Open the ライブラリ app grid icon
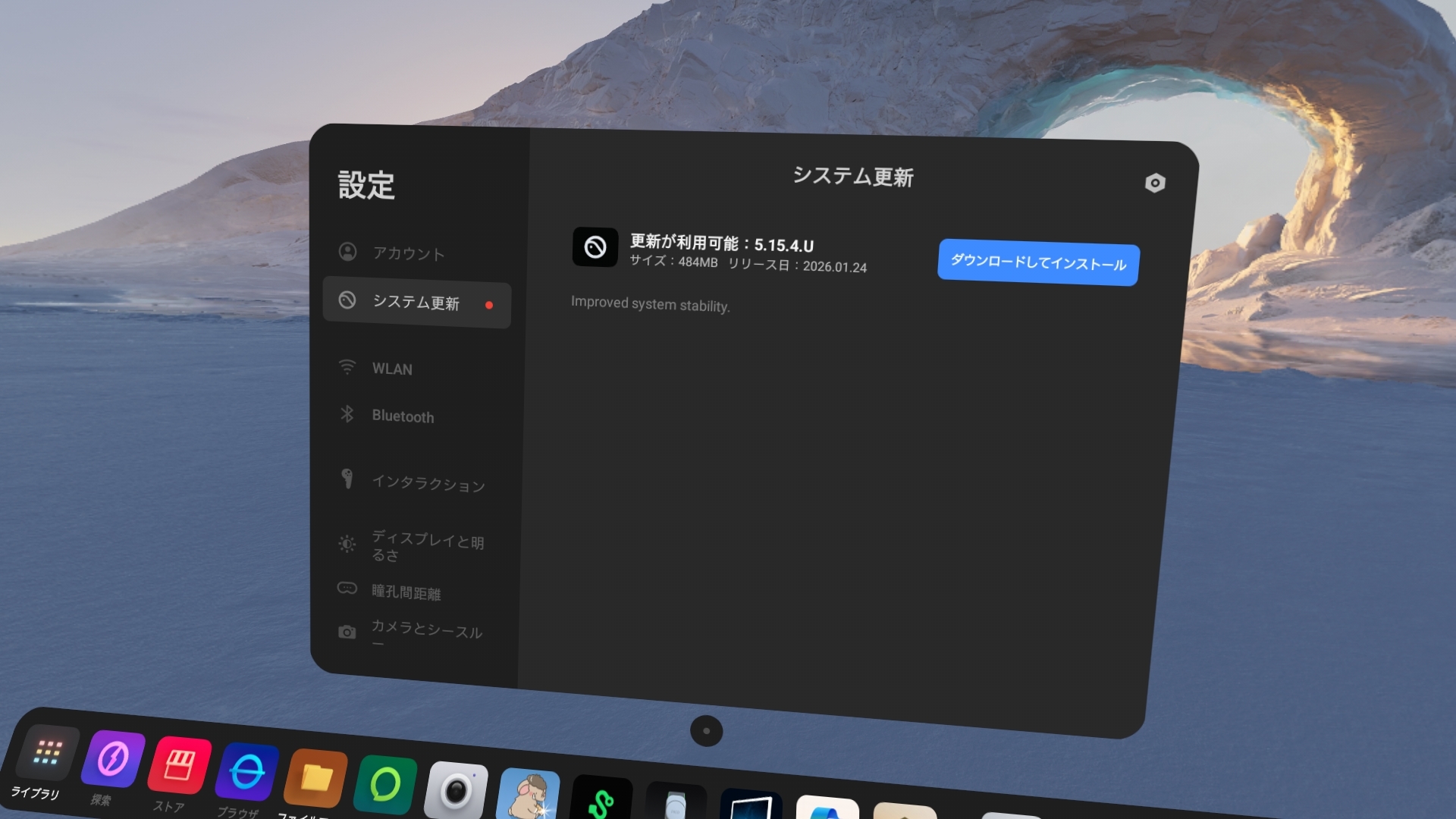 tap(49, 753)
